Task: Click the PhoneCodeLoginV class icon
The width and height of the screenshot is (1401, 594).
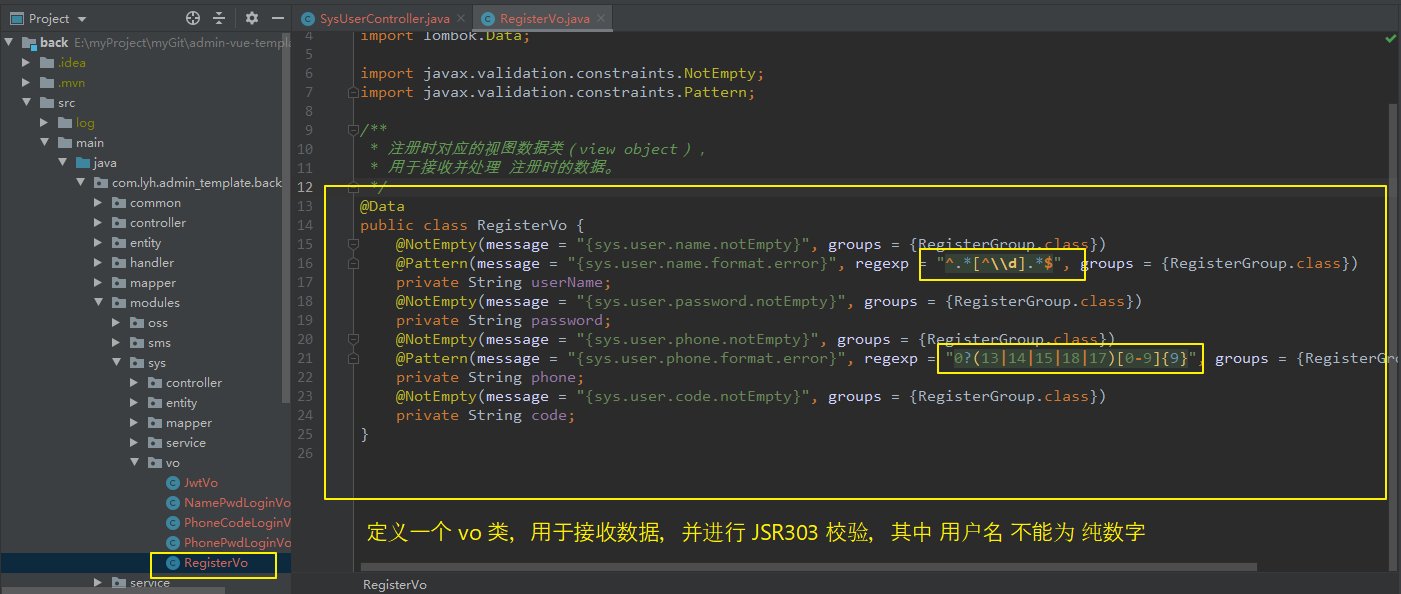Action: tap(173, 523)
